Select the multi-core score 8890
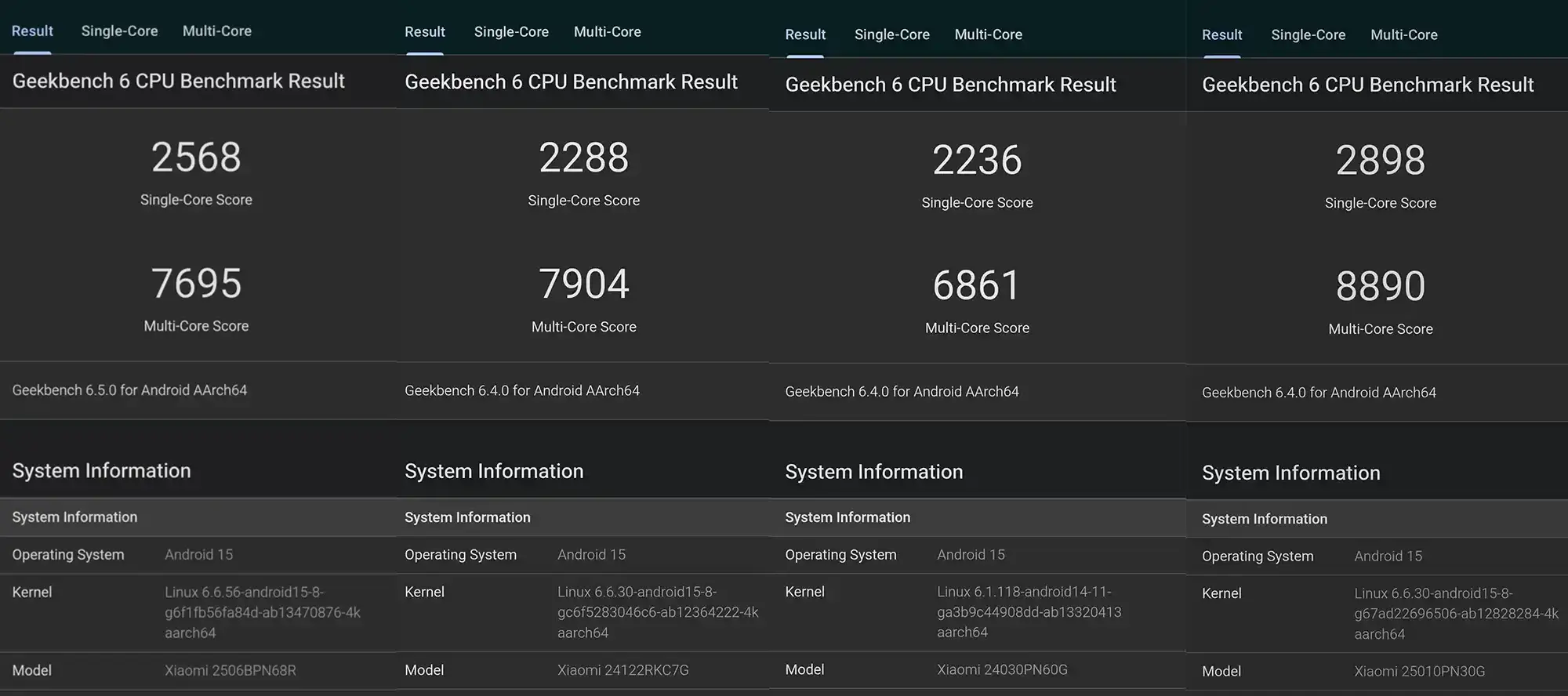This screenshot has height=696, width=1568. 1381,287
